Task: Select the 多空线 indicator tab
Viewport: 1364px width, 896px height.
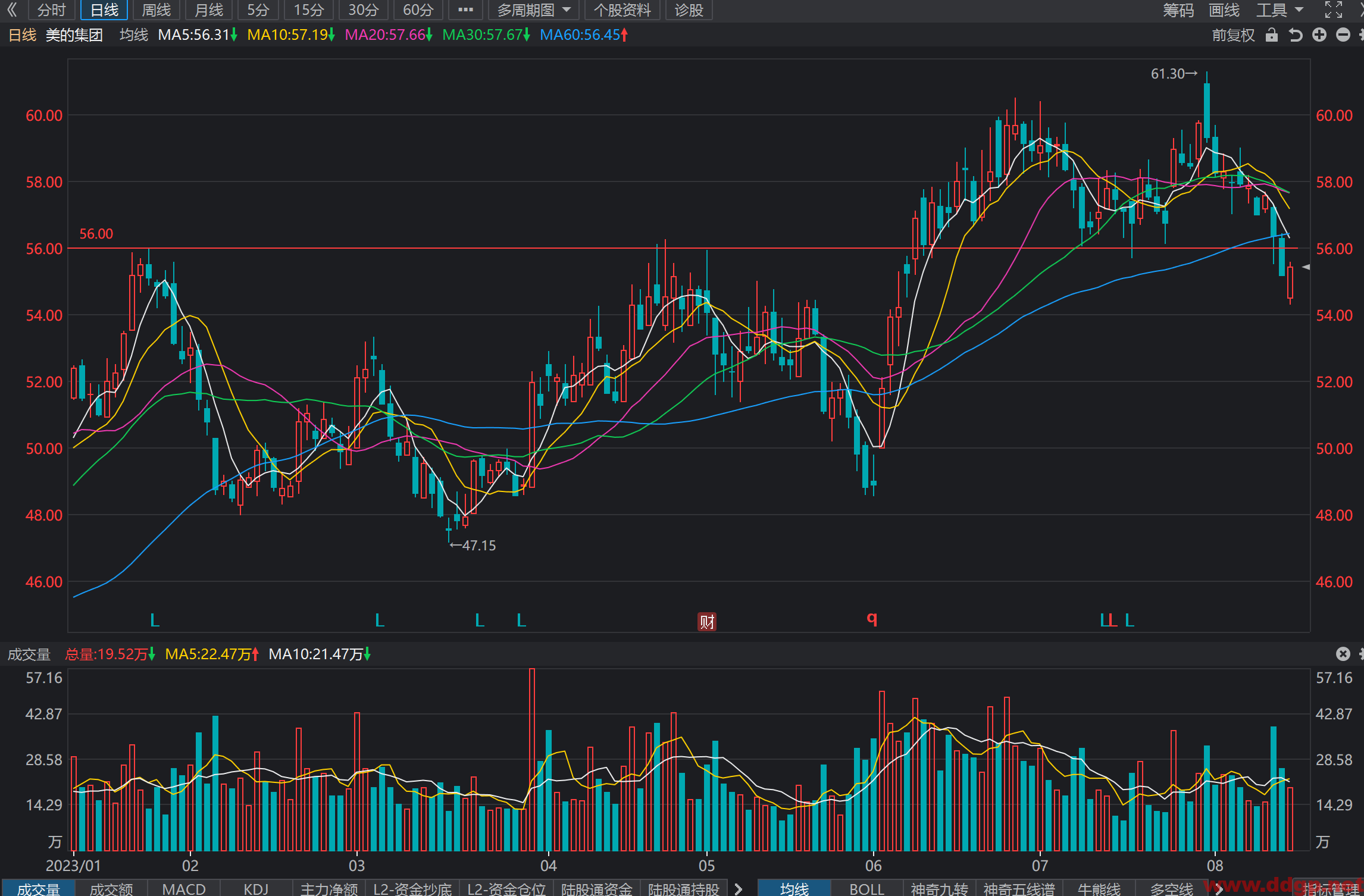Action: (1171, 888)
